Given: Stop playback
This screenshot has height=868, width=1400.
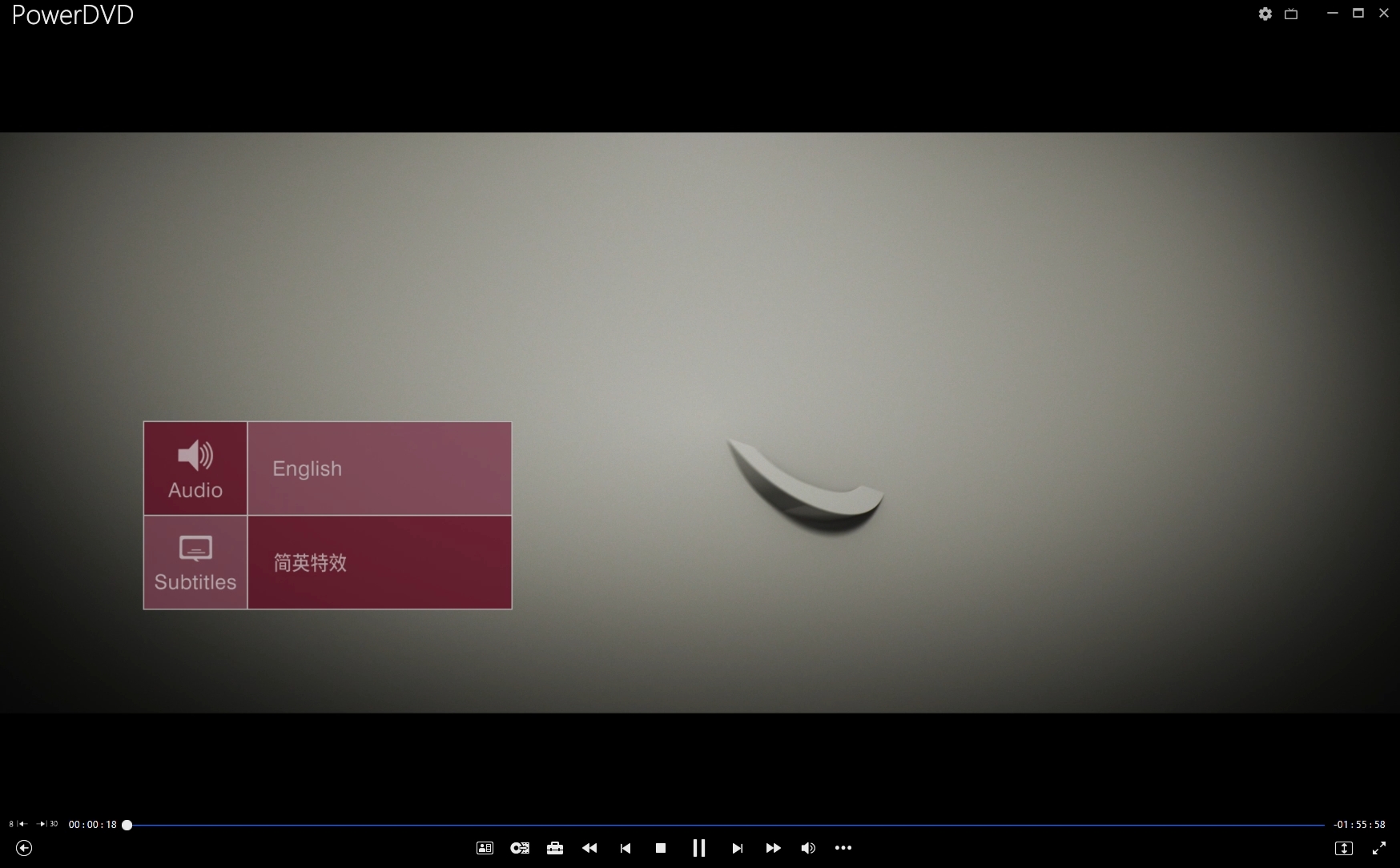Looking at the screenshot, I should pos(661,848).
